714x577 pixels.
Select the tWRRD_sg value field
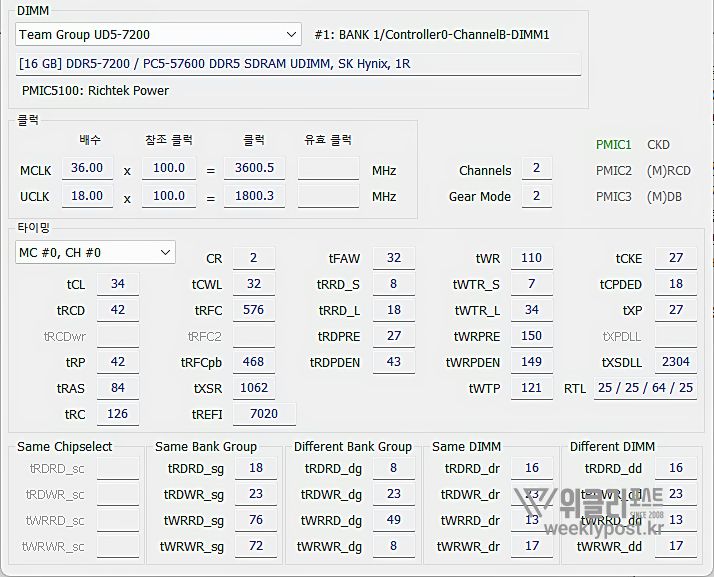point(256,520)
